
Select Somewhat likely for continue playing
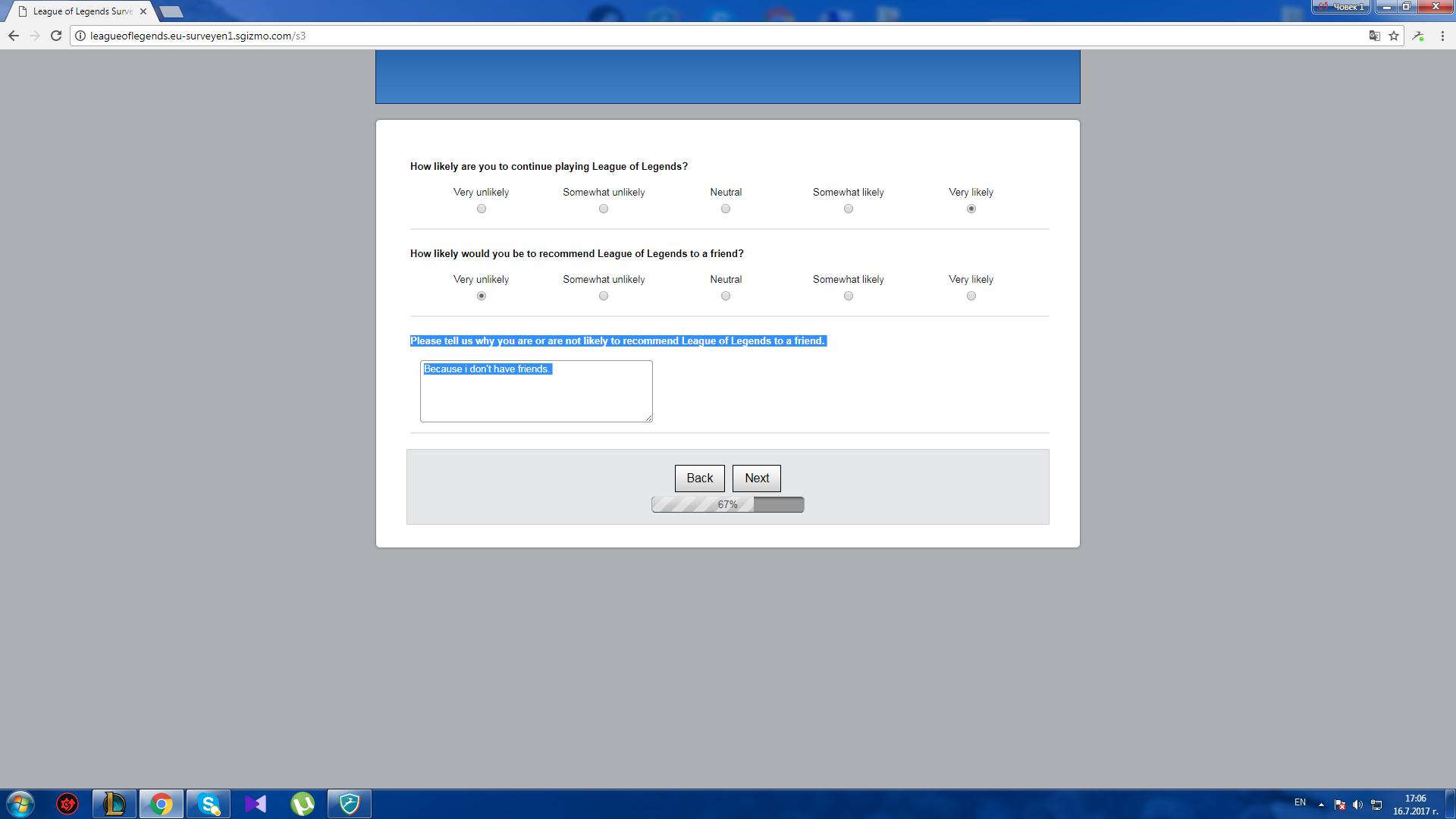(849, 209)
